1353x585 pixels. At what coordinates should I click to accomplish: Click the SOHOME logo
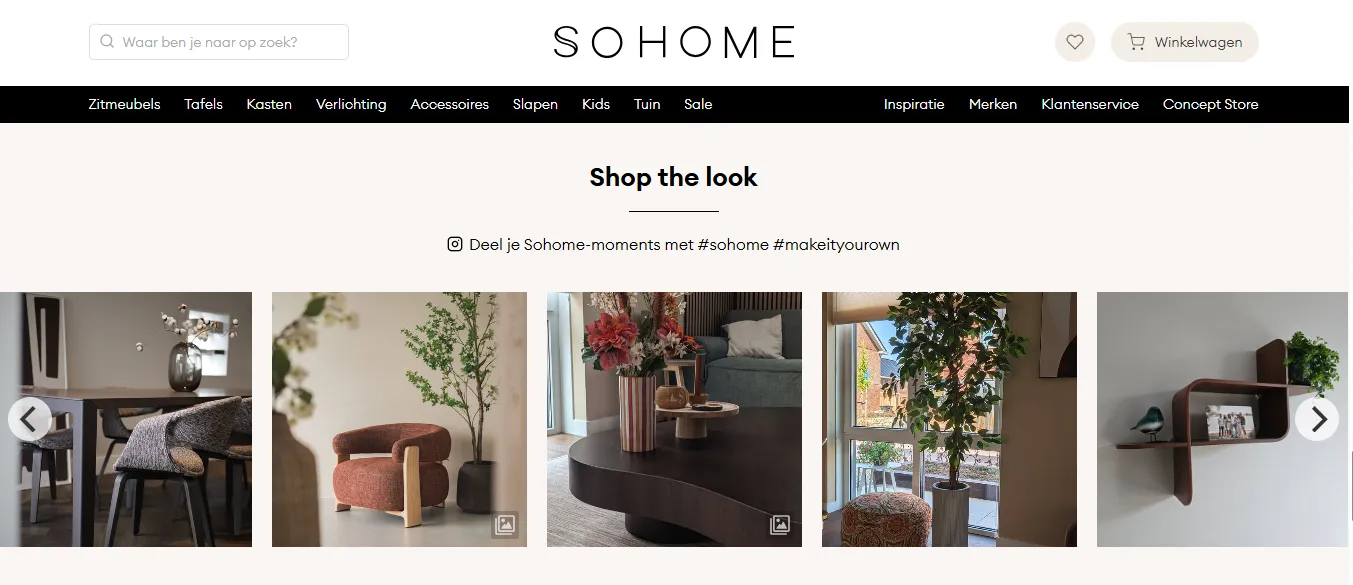[x=674, y=42]
